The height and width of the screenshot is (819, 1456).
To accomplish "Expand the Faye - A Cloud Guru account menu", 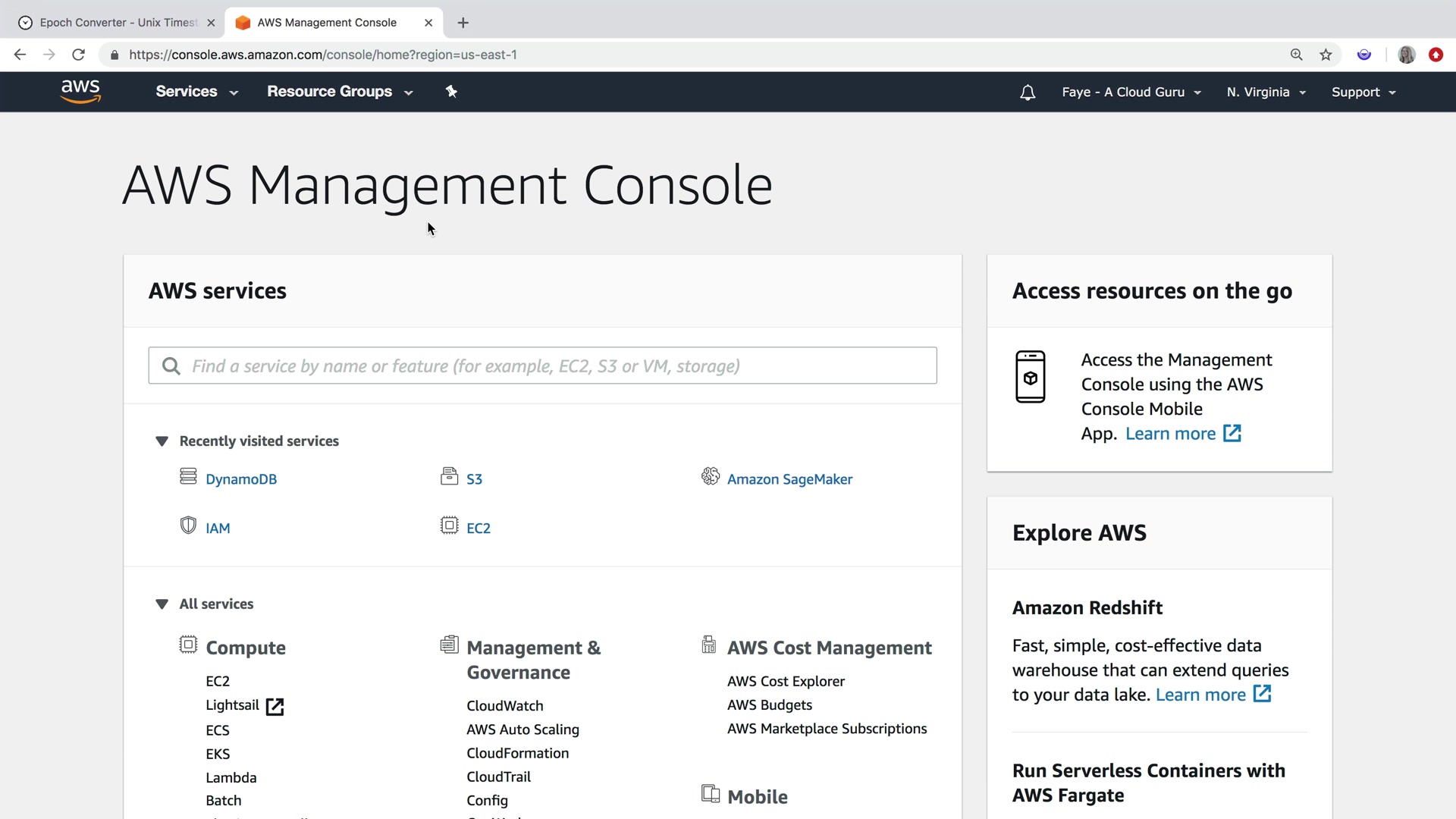I will click(1131, 93).
